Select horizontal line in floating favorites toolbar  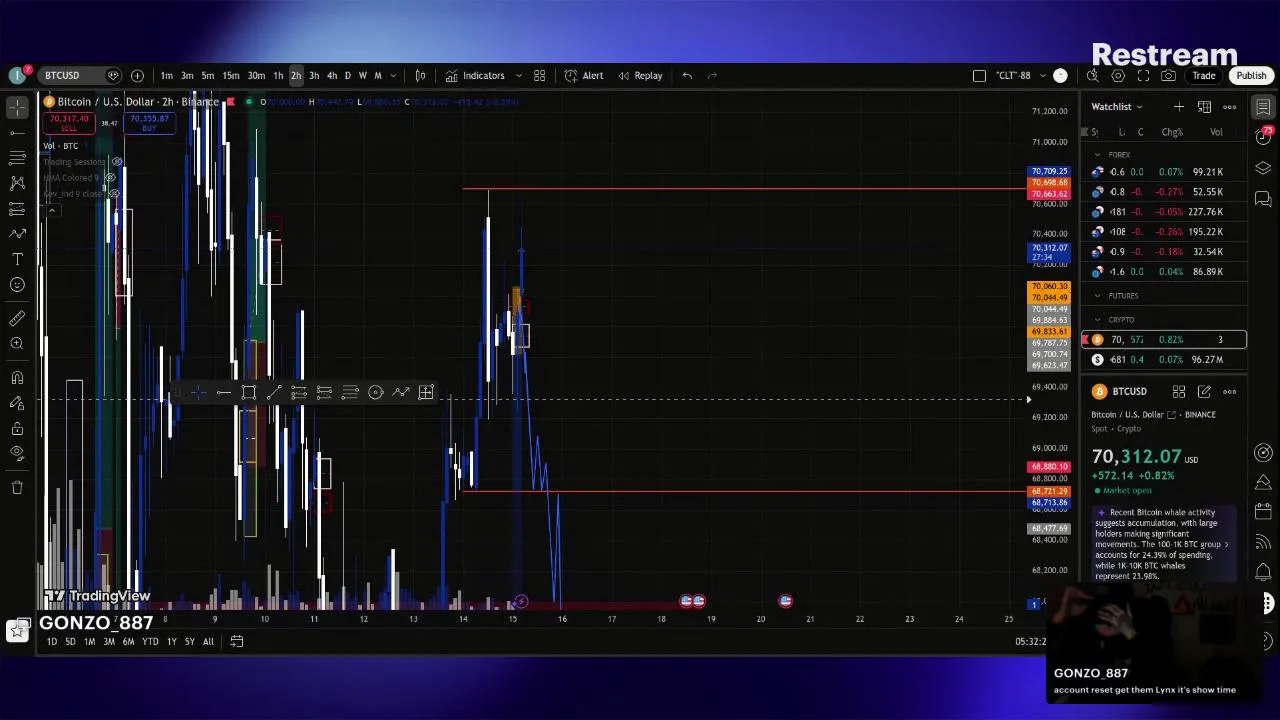point(223,393)
